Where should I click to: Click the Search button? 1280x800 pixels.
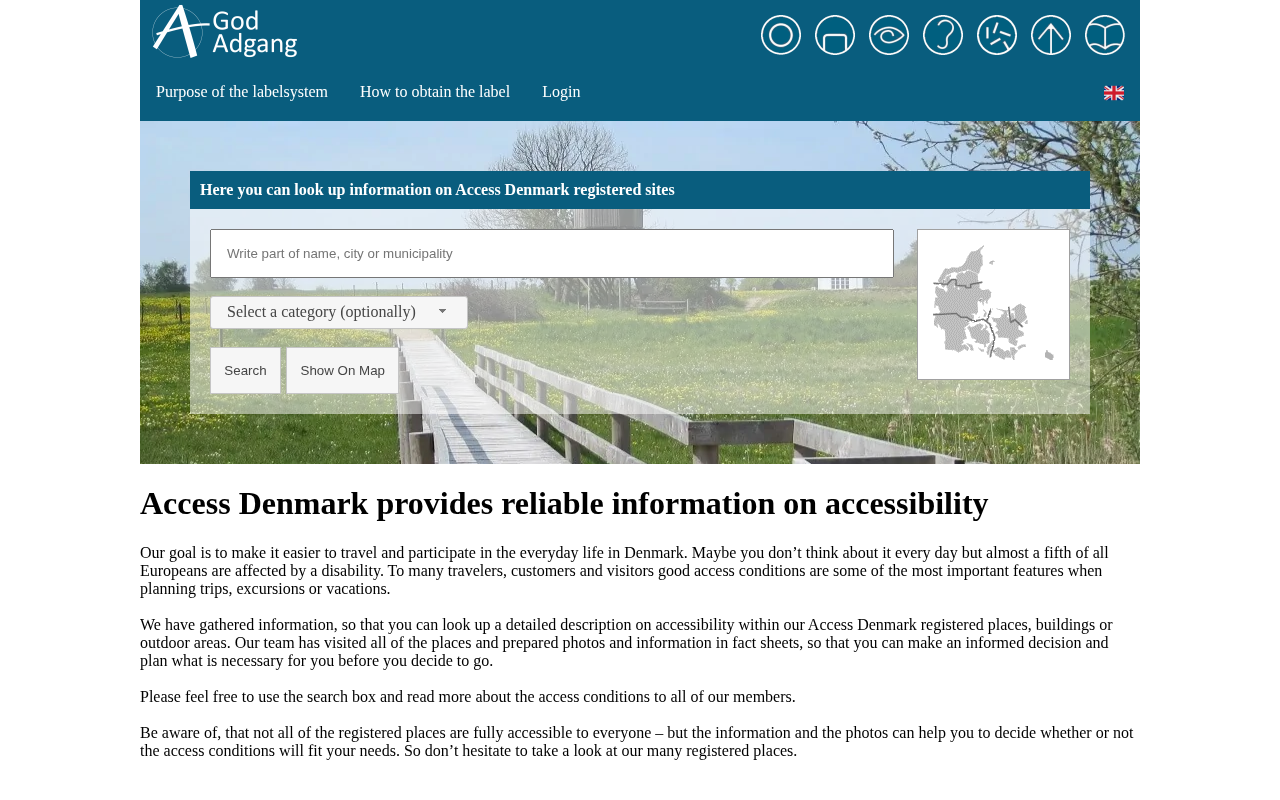tap(245, 371)
